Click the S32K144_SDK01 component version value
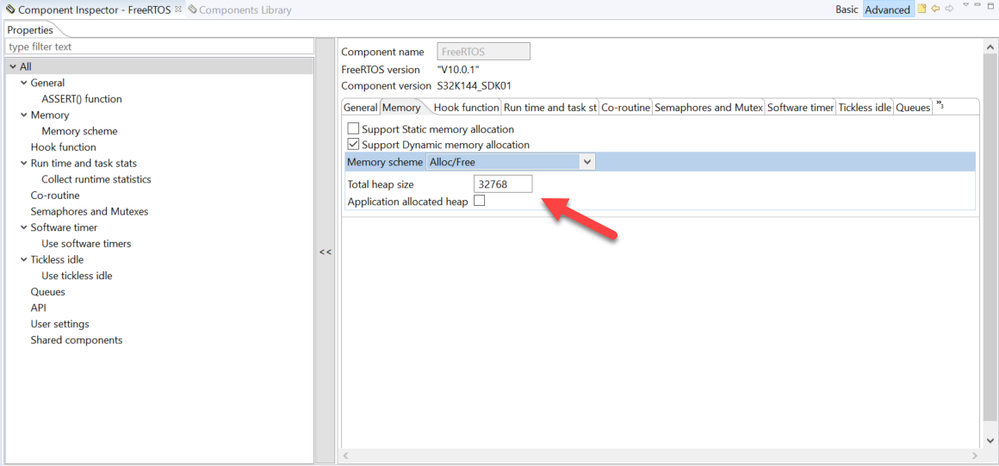The image size is (999, 466). point(474,85)
